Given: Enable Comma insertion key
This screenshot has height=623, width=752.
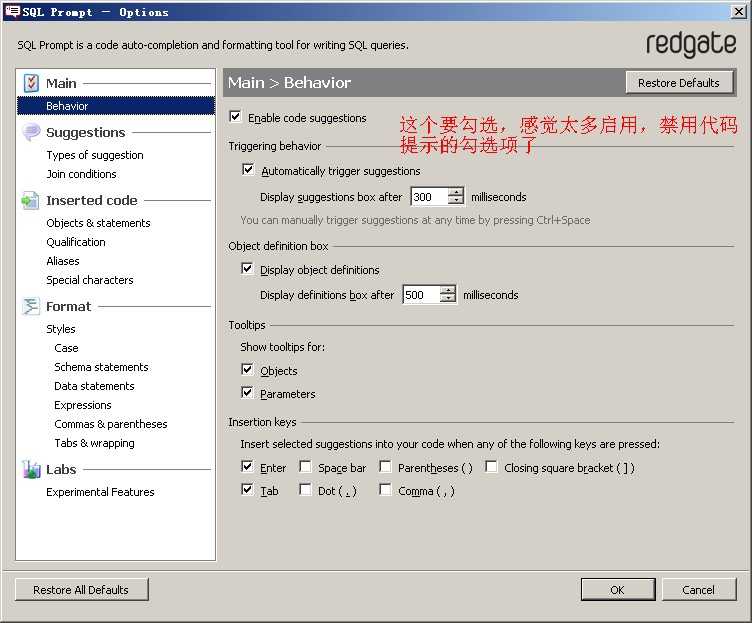Looking at the screenshot, I should [385, 489].
